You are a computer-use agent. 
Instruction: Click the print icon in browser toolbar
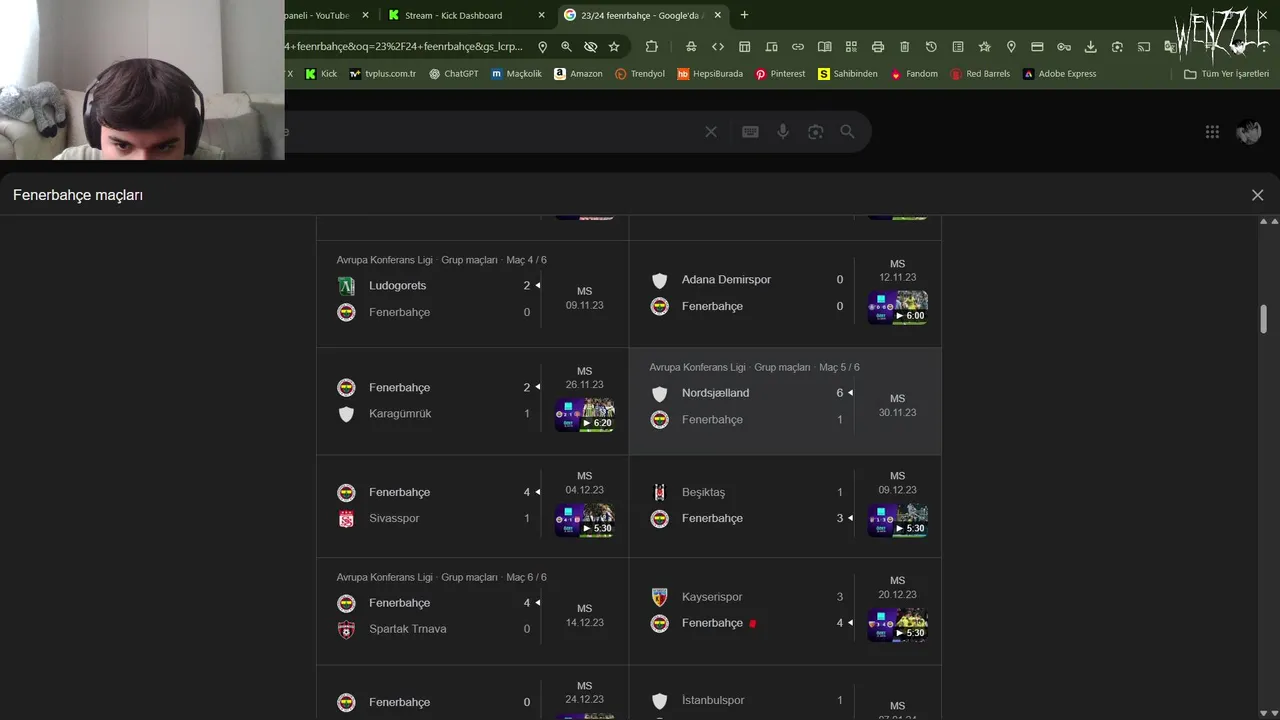pyautogui.click(x=878, y=46)
